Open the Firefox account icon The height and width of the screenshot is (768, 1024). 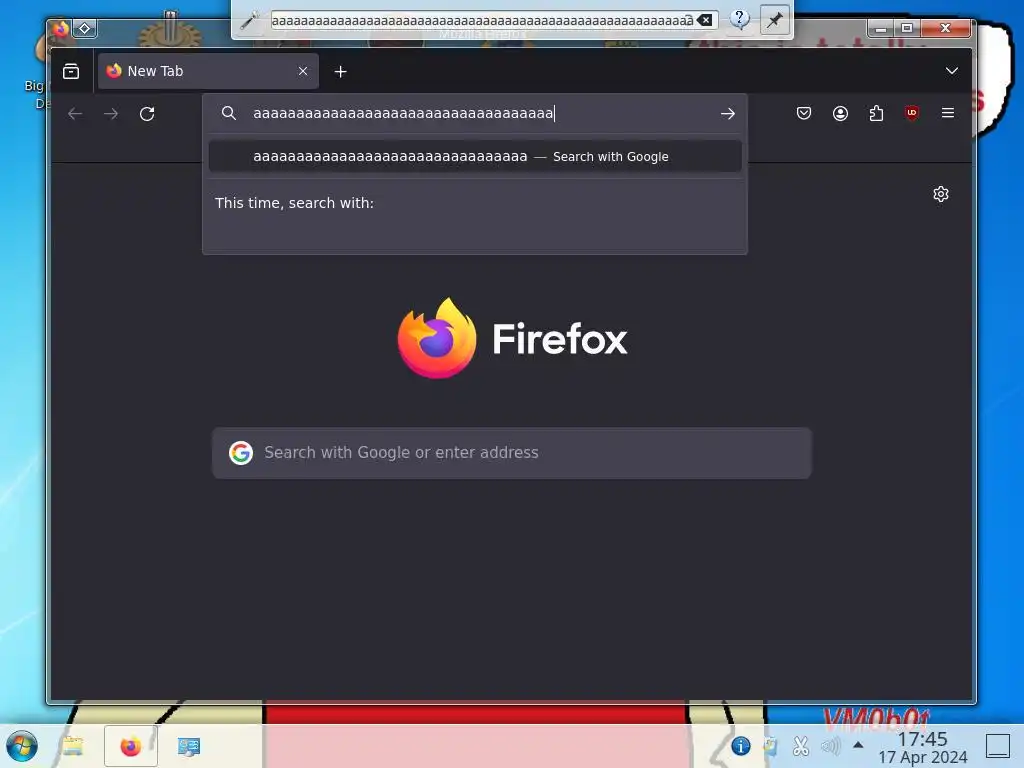(x=840, y=113)
